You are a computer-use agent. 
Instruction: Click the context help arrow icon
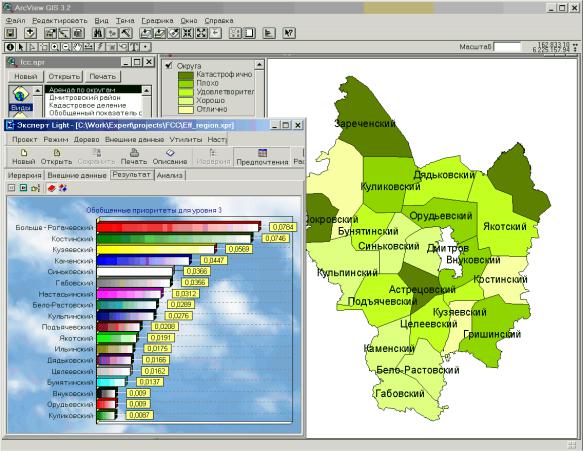point(289,33)
